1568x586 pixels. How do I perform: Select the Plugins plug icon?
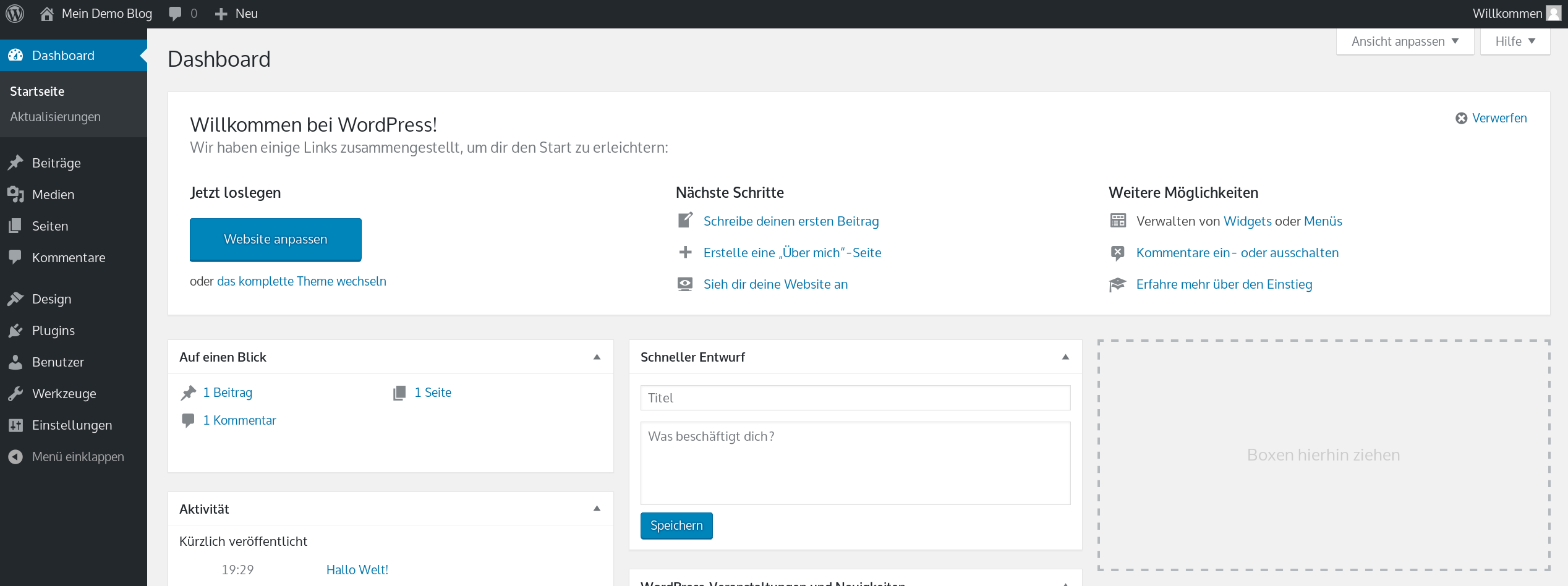(x=15, y=330)
